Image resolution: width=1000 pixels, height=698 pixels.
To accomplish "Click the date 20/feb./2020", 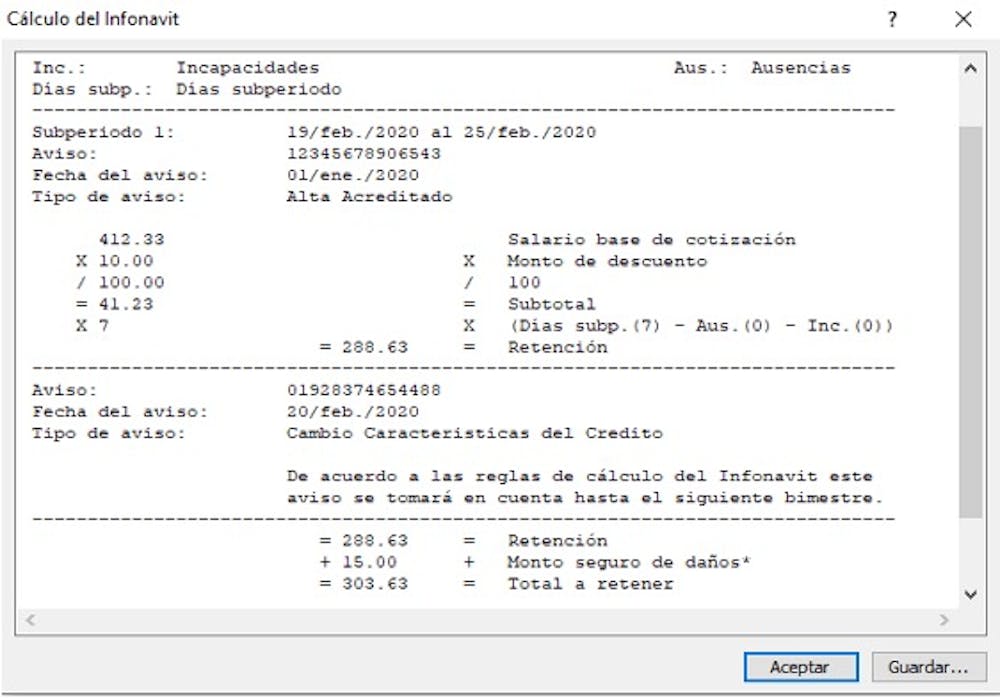I will click(x=353, y=412).
